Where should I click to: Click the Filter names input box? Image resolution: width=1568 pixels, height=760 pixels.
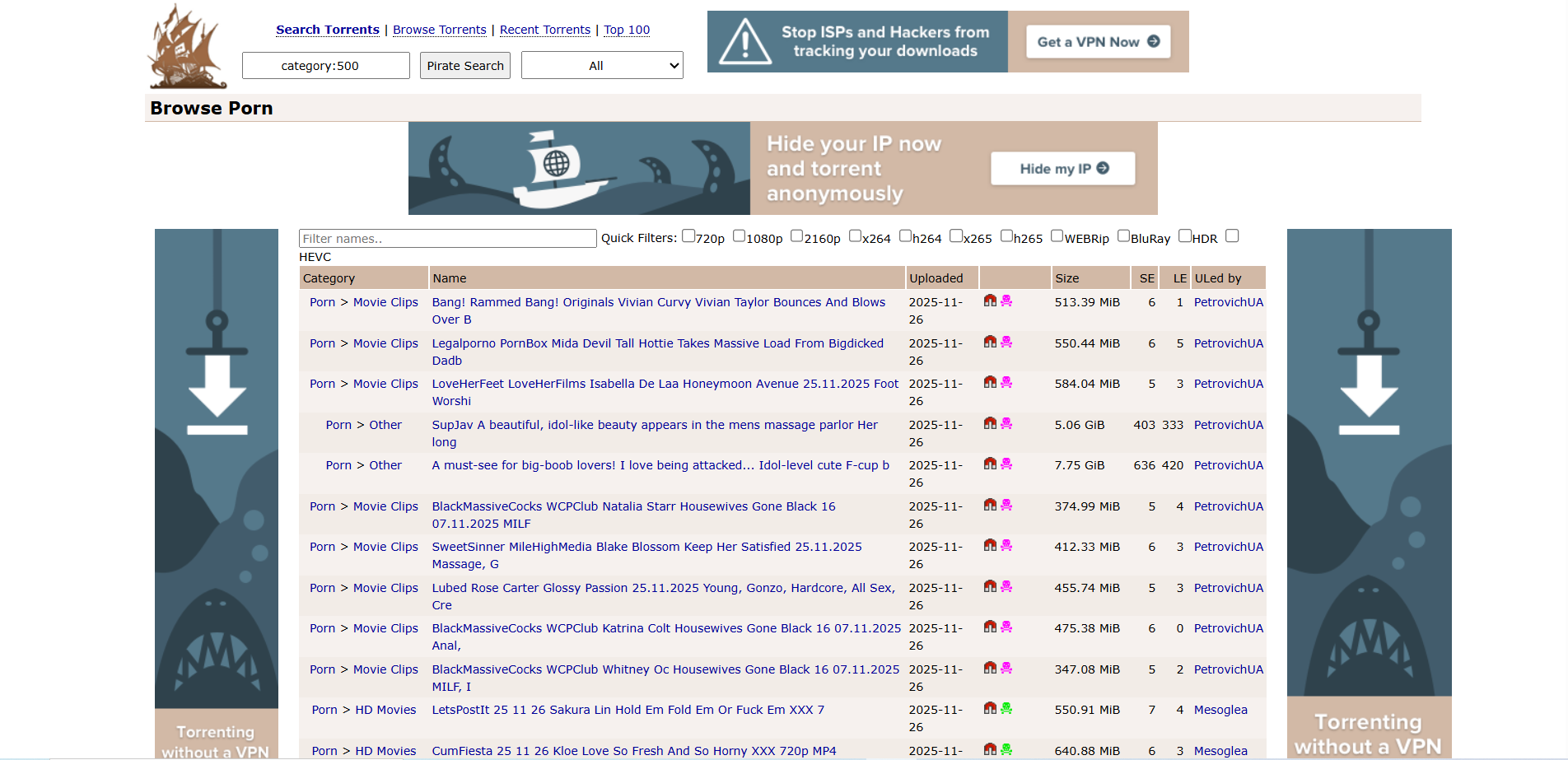coord(447,239)
